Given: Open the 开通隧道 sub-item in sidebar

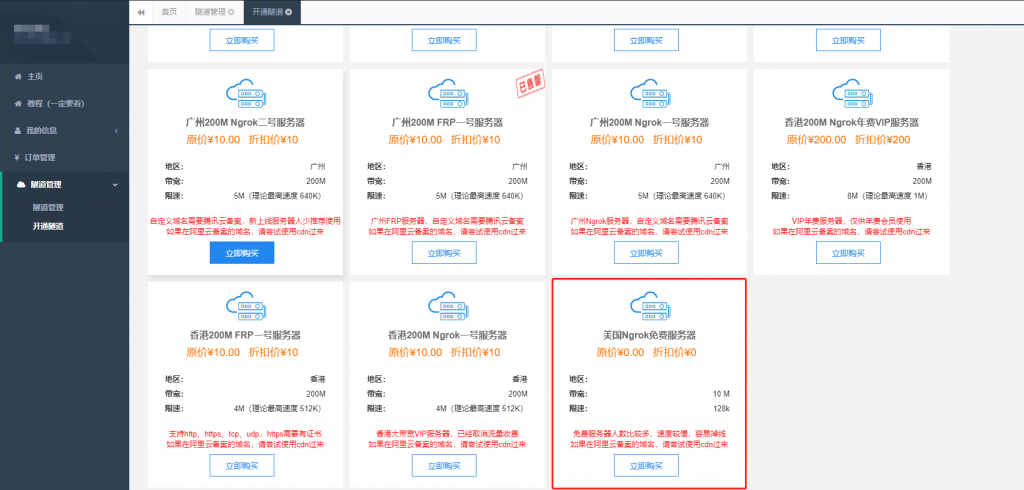Looking at the screenshot, I should 48,227.
